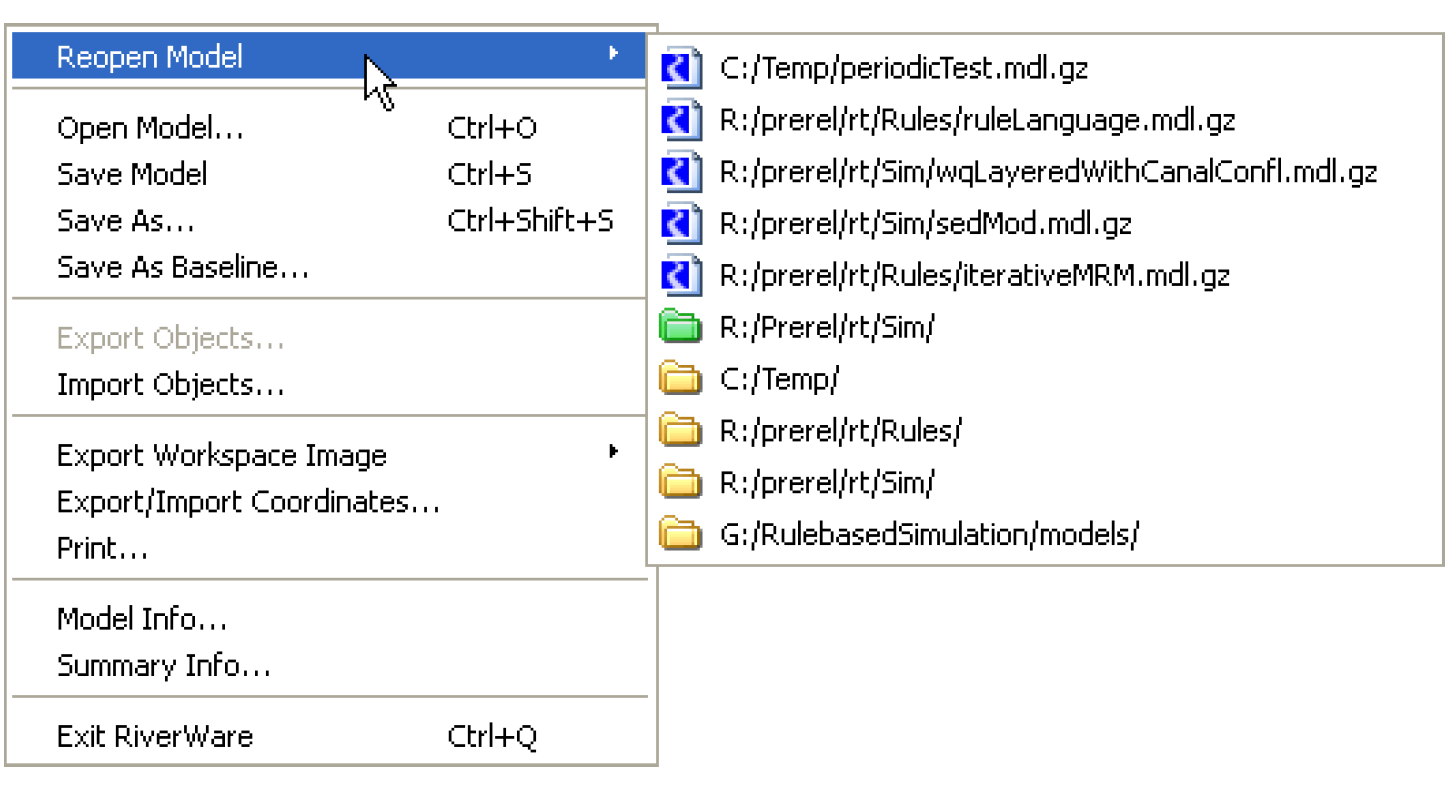Click the ruleLanguage.mdl.gz model file icon
The height and width of the screenshot is (792, 1449).
pyautogui.click(x=682, y=120)
